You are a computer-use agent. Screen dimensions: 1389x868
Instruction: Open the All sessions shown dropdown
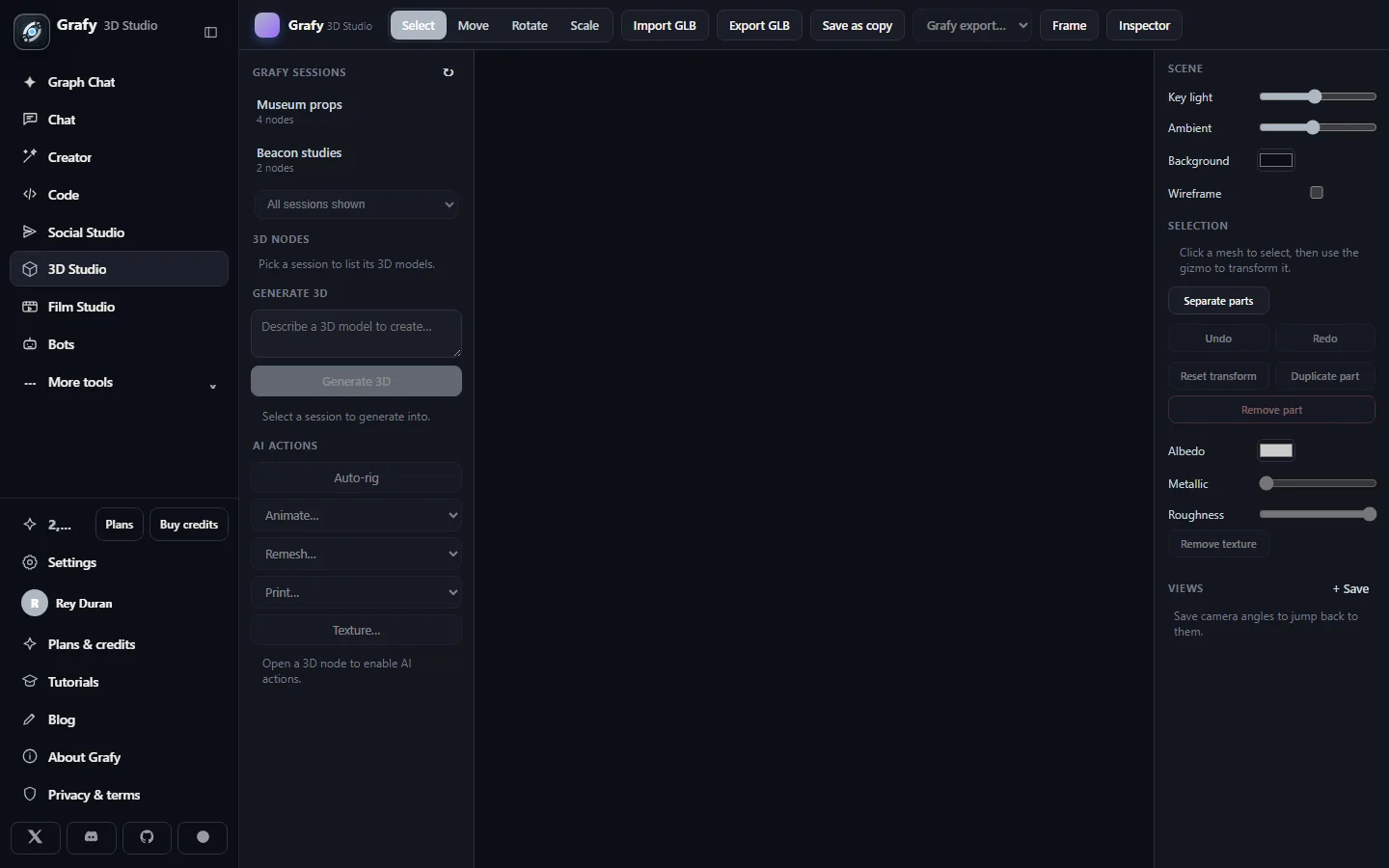click(x=357, y=204)
